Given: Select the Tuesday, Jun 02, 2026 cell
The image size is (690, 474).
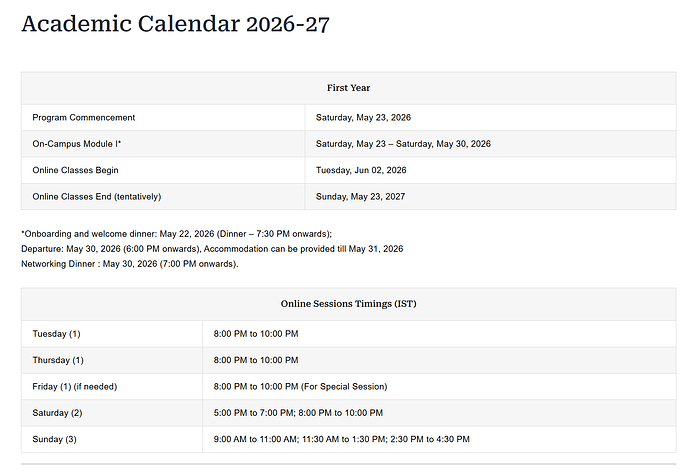Looking at the screenshot, I should point(361,170).
